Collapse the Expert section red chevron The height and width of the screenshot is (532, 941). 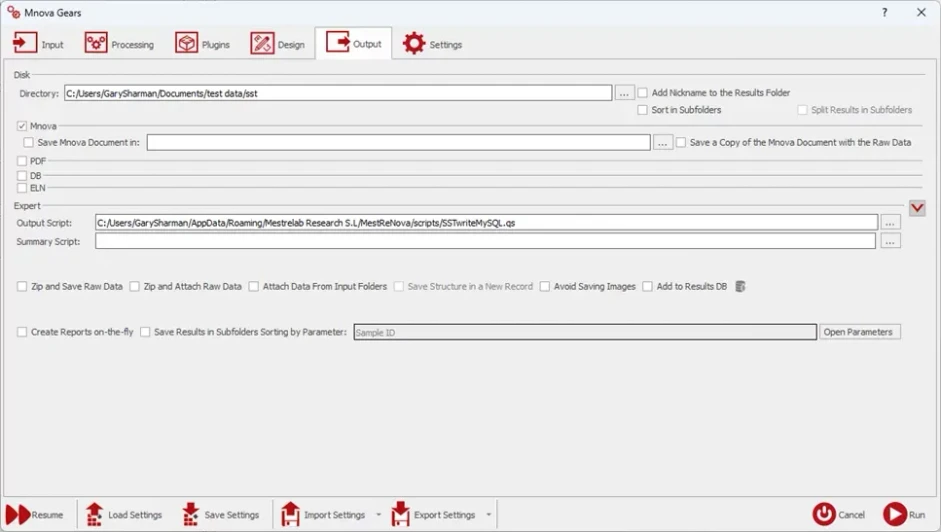tap(917, 208)
